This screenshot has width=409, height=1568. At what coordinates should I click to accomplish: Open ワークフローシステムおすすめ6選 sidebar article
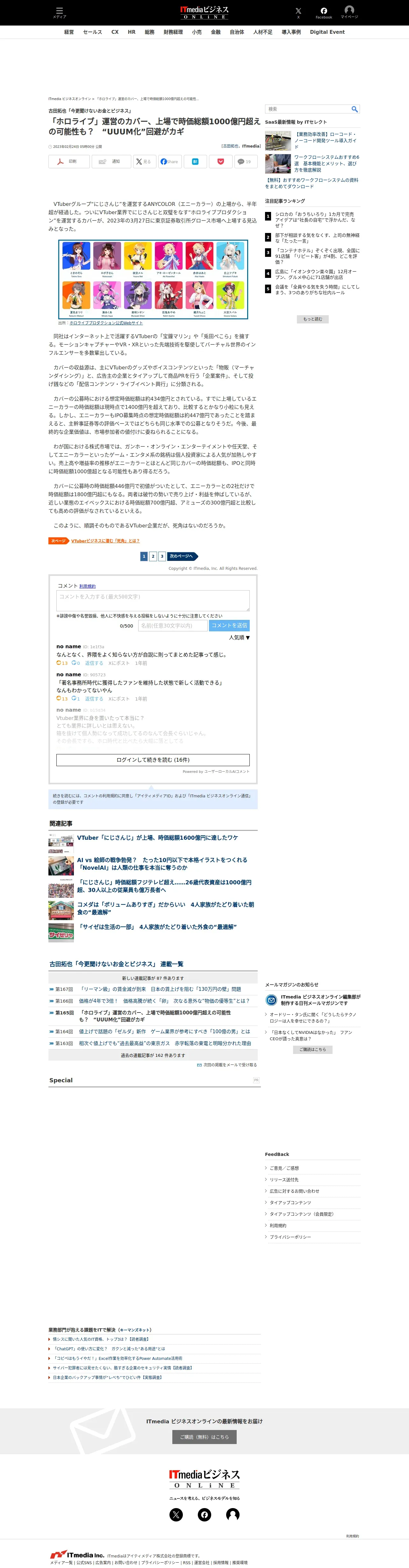[327, 164]
